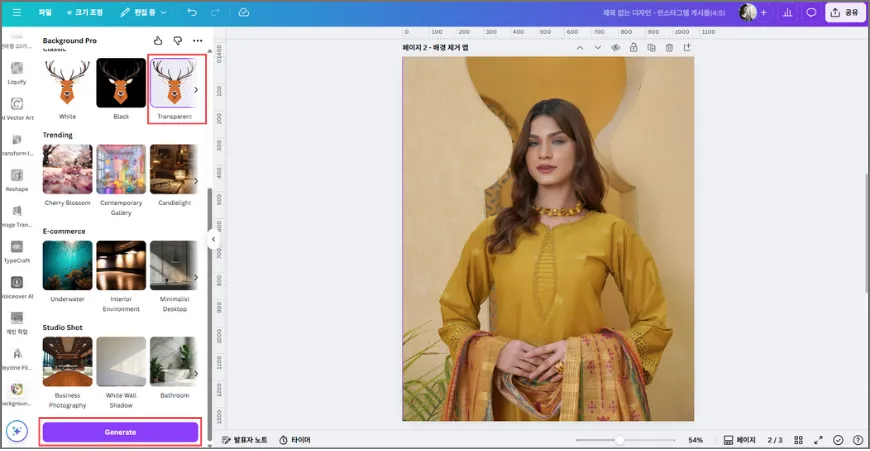Click the user profile avatar
This screenshot has height=451, width=870.
(x=747, y=12)
